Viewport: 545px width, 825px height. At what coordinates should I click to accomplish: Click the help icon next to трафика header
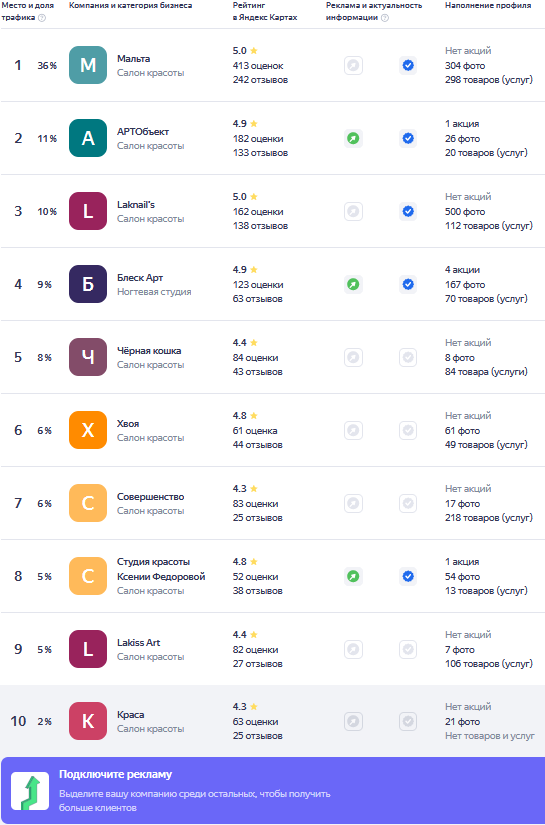click(42, 17)
